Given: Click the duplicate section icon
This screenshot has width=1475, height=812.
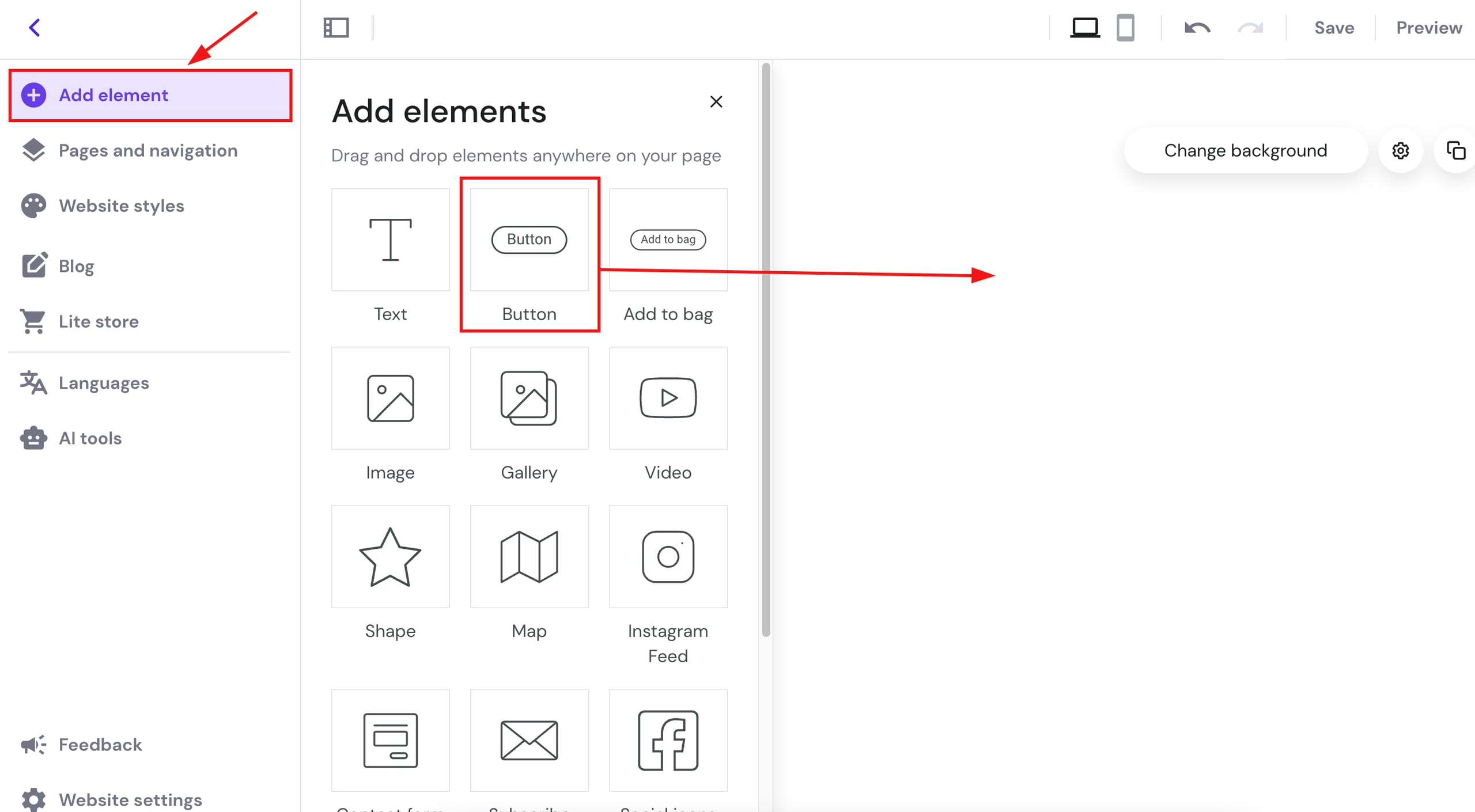Looking at the screenshot, I should 1456,151.
